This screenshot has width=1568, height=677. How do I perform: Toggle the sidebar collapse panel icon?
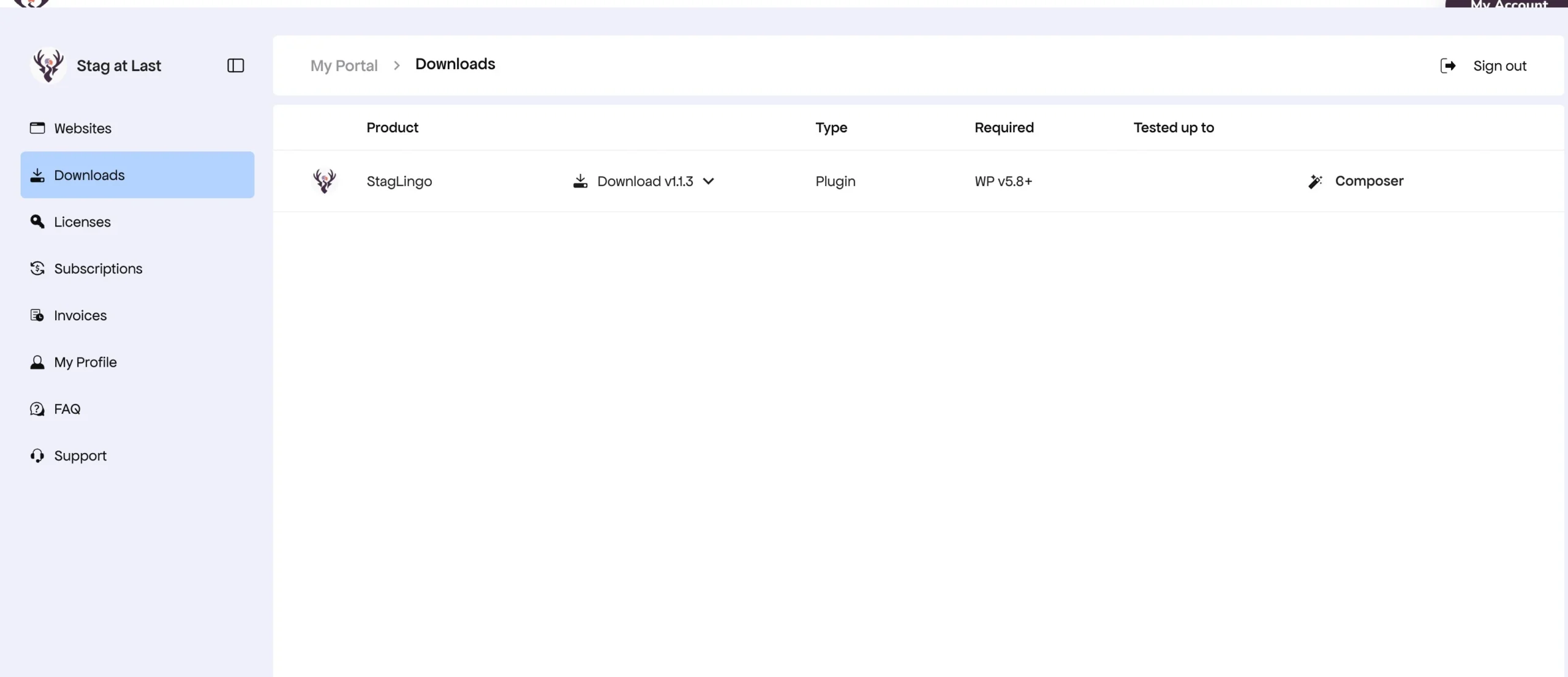(x=235, y=65)
